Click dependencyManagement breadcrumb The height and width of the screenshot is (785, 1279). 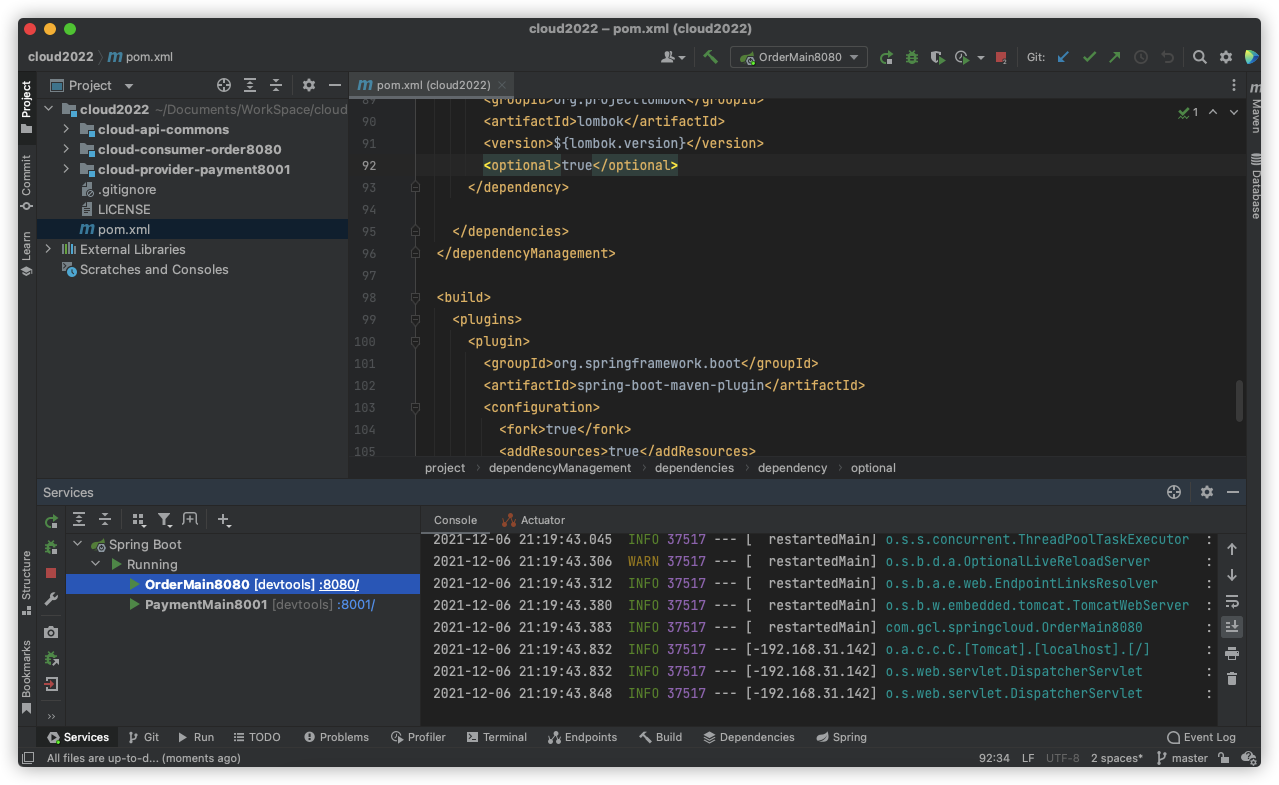pos(560,468)
